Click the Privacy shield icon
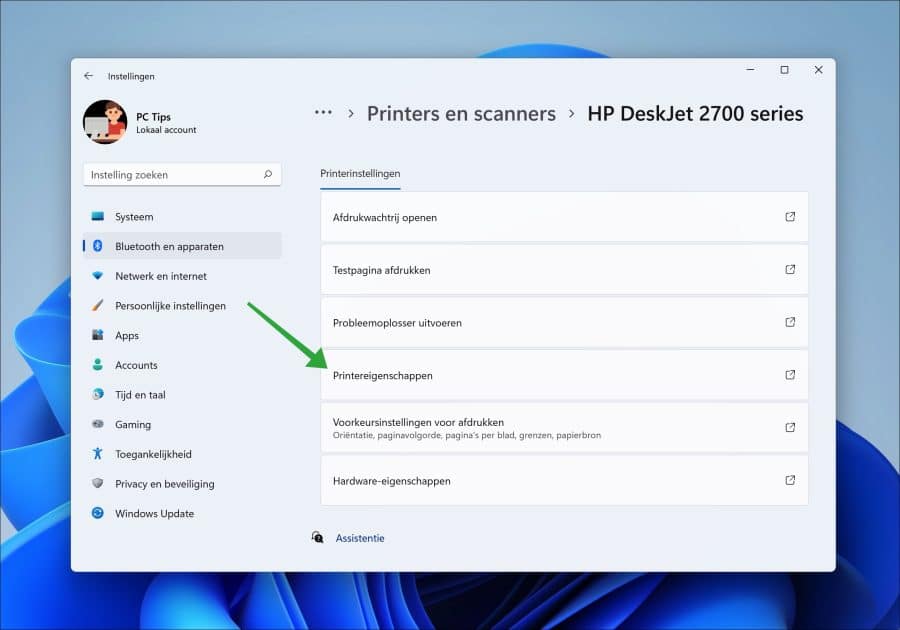The height and width of the screenshot is (630, 900). point(98,483)
